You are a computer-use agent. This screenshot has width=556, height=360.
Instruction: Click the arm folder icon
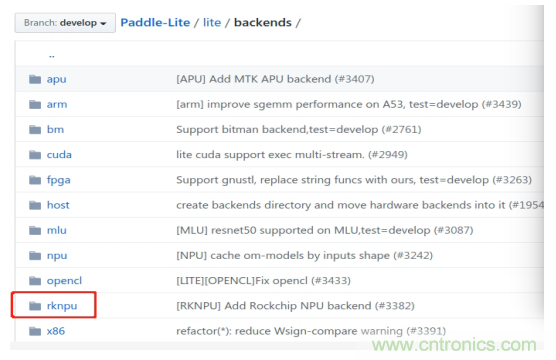35,104
